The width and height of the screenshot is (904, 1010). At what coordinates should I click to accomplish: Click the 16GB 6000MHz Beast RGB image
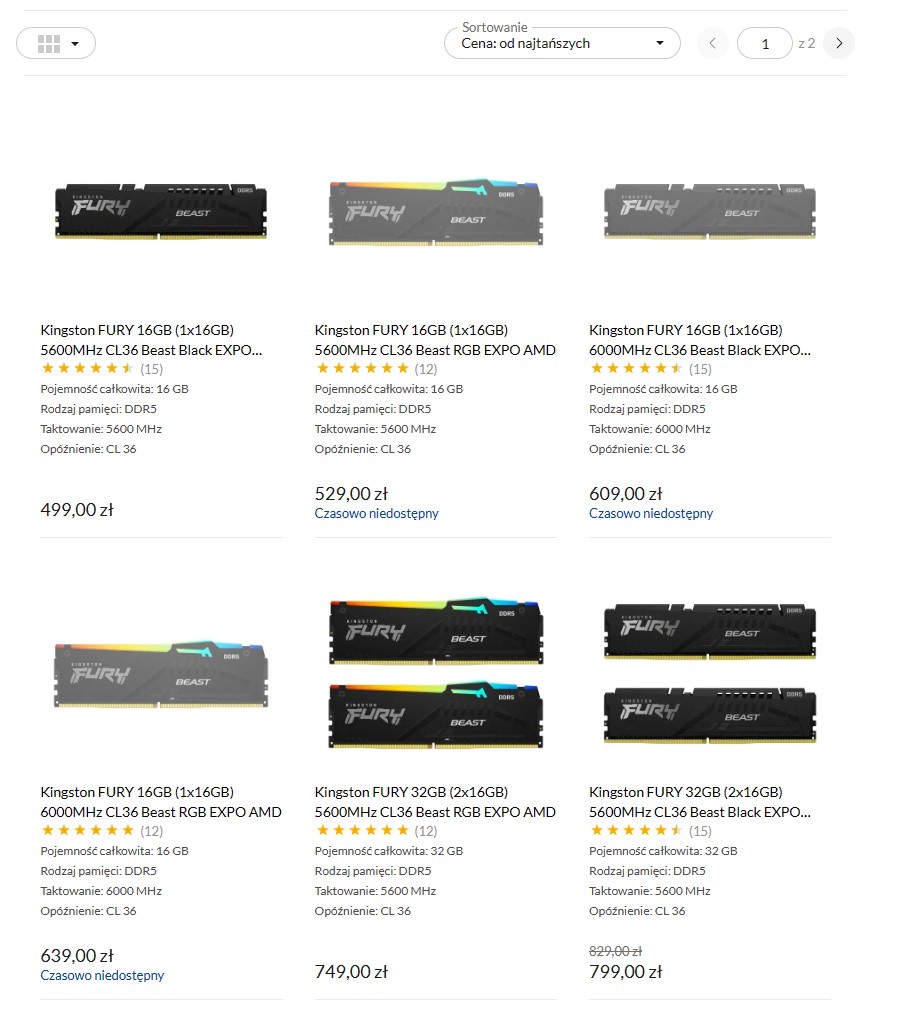[160, 674]
